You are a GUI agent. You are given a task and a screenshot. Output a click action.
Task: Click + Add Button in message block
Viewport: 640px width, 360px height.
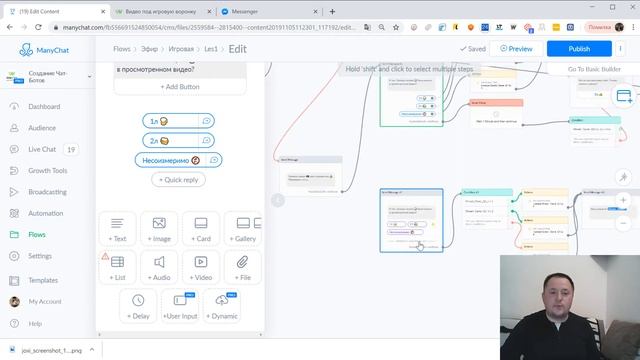(x=180, y=87)
